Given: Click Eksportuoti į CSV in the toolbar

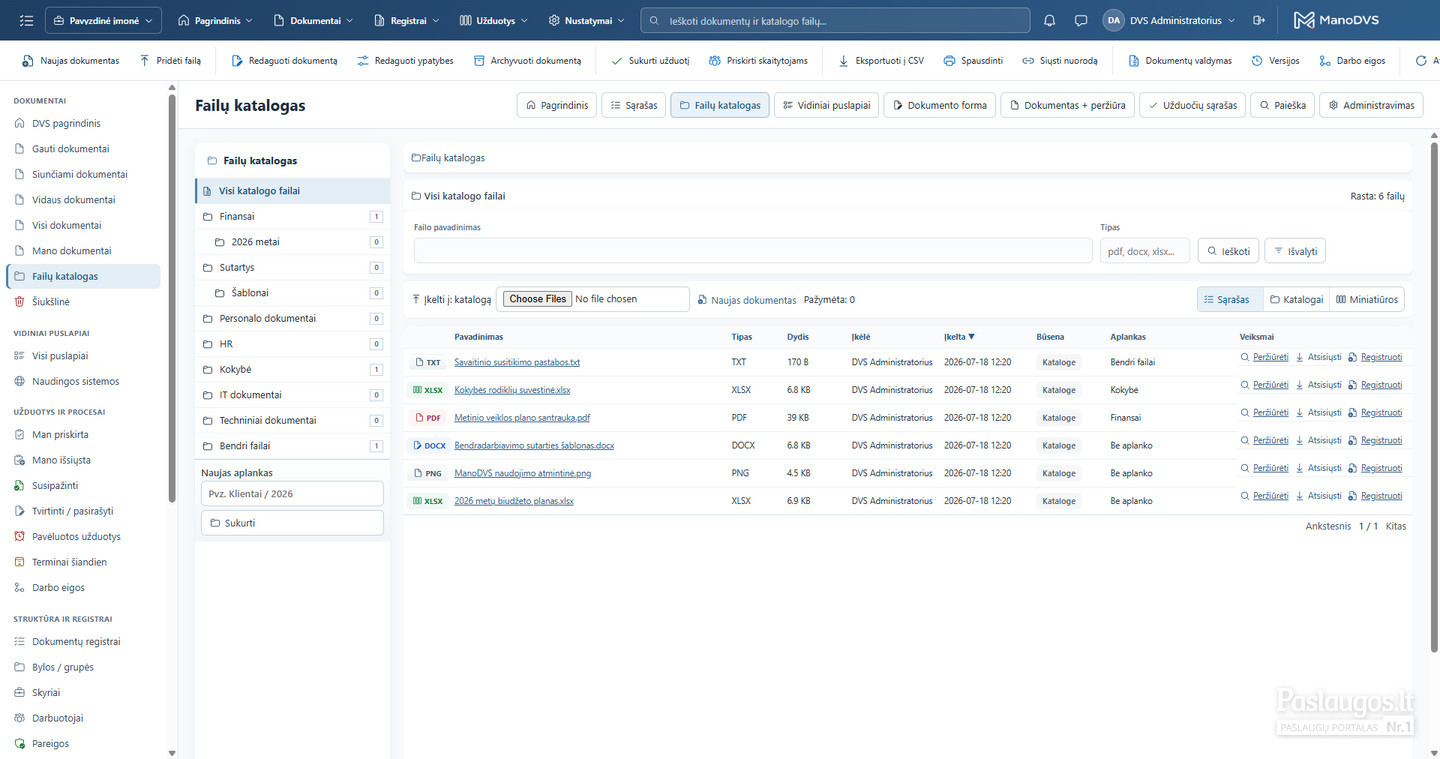Looking at the screenshot, I should [x=880, y=61].
